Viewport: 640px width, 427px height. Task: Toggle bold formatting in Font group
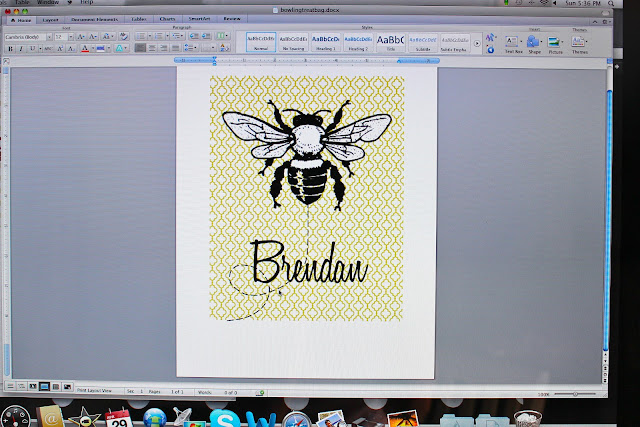click(11, 49)
